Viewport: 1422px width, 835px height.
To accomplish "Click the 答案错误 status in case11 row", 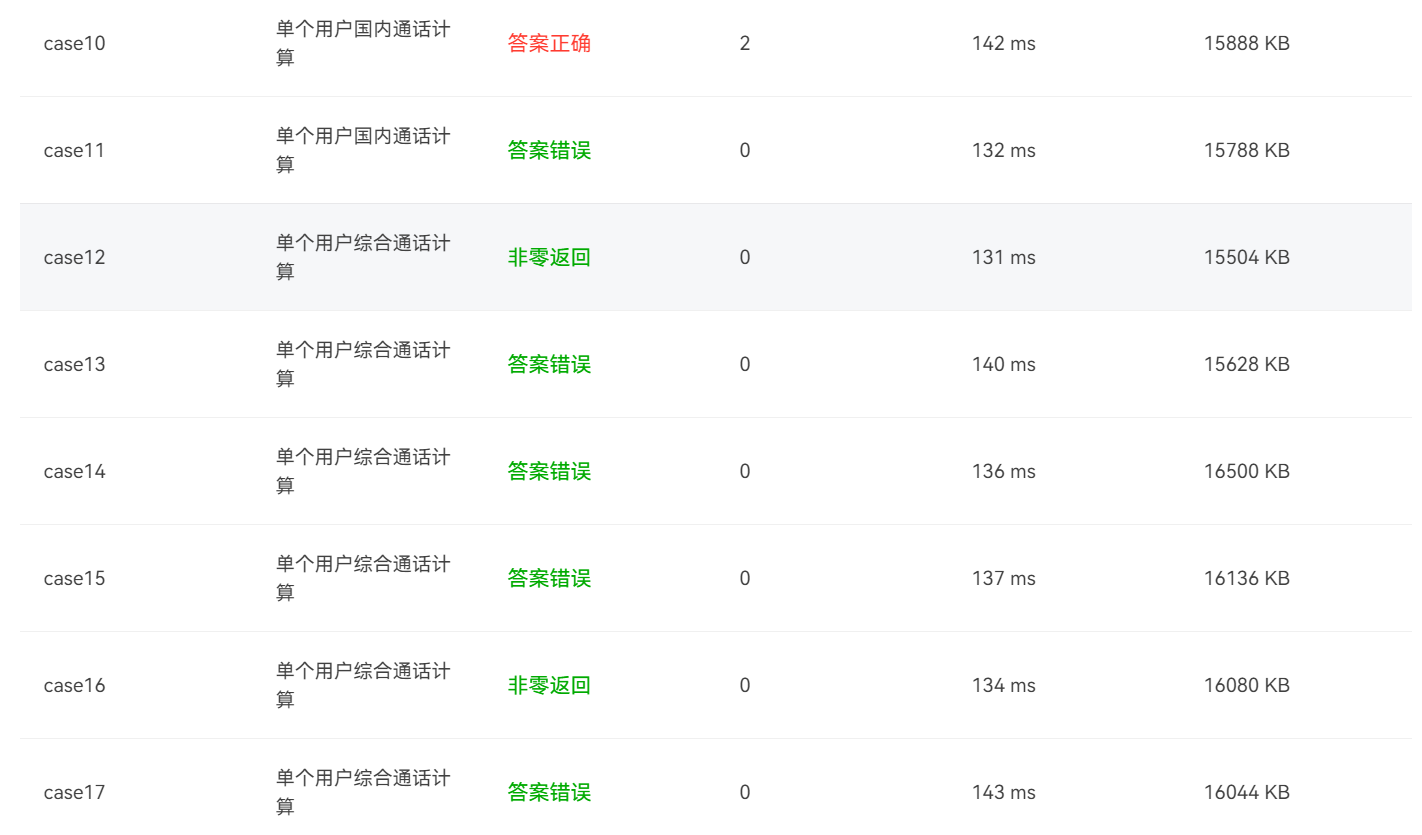I will [x=549, y=151].
